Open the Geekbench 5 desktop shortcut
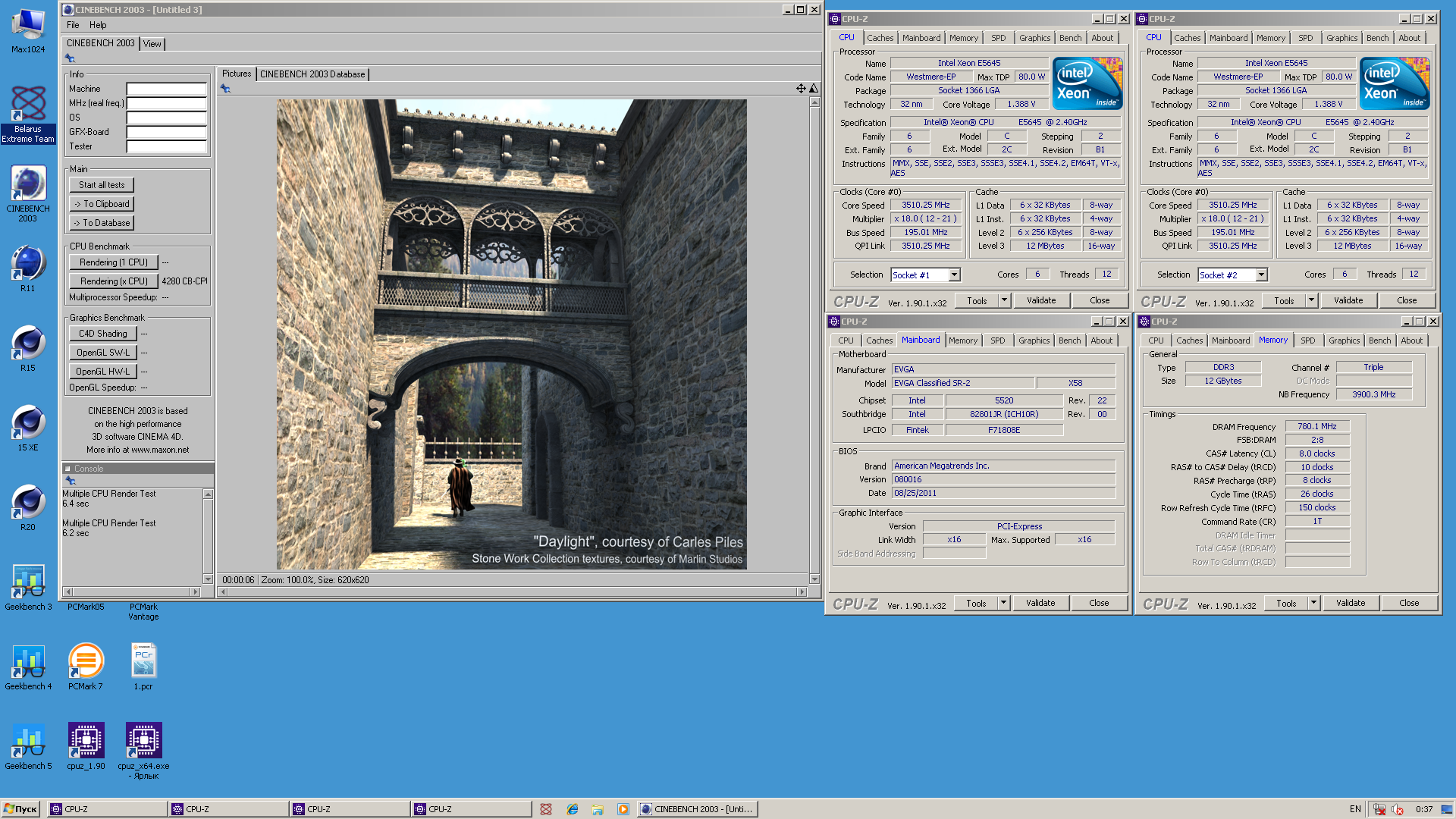Image resolution: width=1456 pixels, height=819 pixels. point(28,747)
